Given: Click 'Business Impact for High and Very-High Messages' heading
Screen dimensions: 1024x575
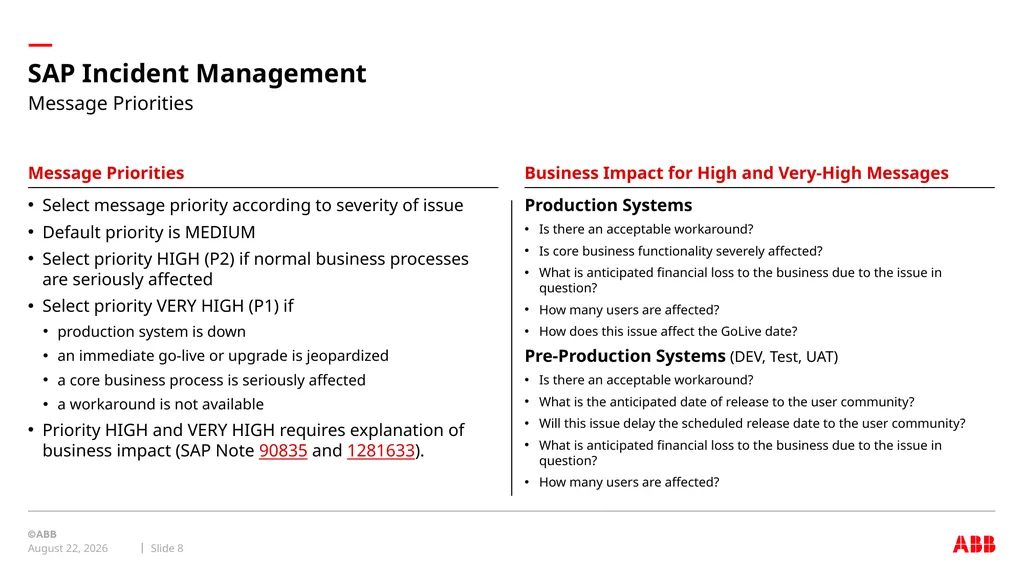Looking at the screenshot, I should pyautogui.click(x=736, y=172).
